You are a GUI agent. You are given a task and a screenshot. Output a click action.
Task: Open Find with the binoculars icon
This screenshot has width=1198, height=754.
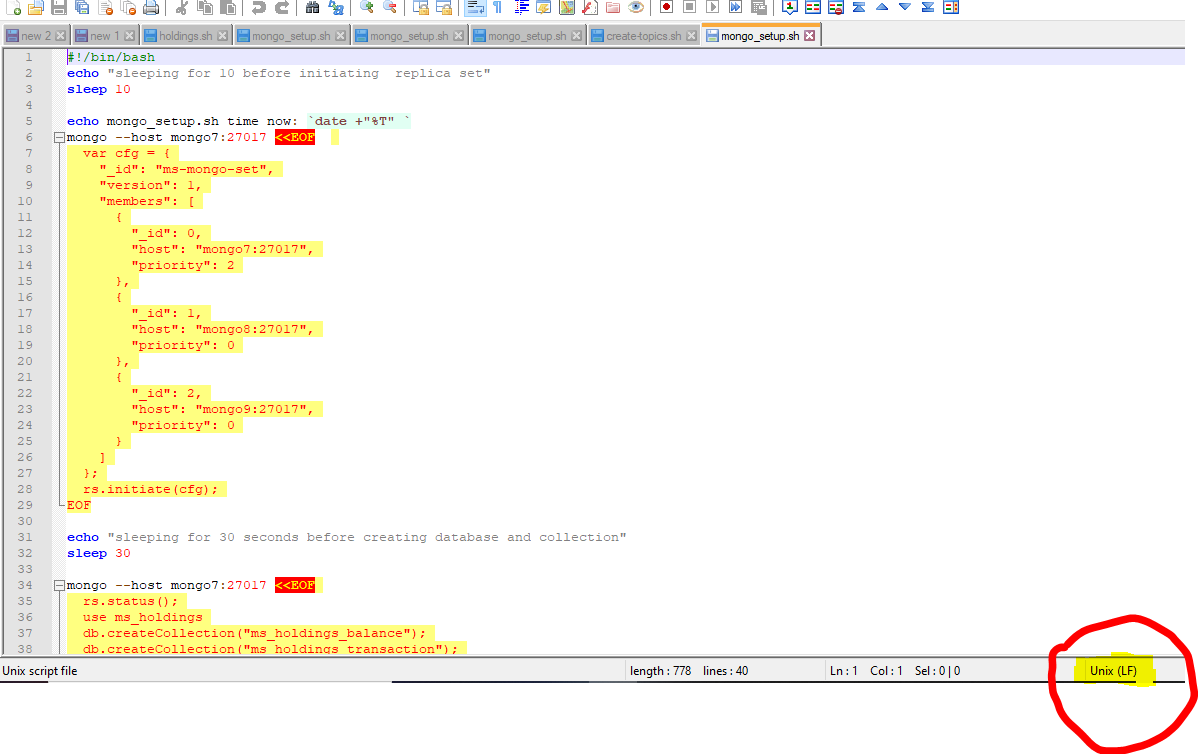pyautogui.click(x=312, y=8)
